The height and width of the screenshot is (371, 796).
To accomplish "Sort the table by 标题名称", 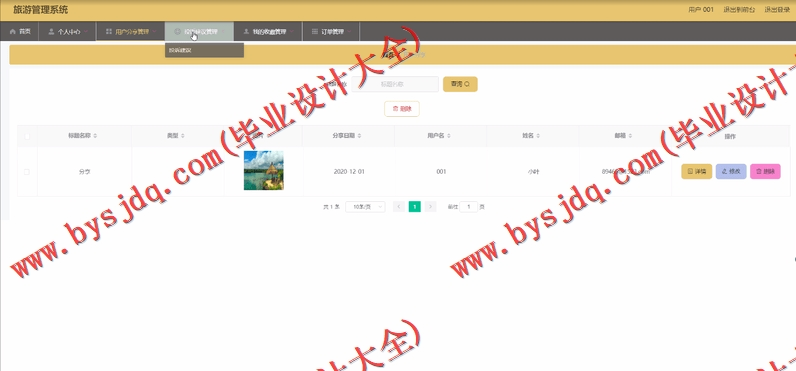I will 95,136.
